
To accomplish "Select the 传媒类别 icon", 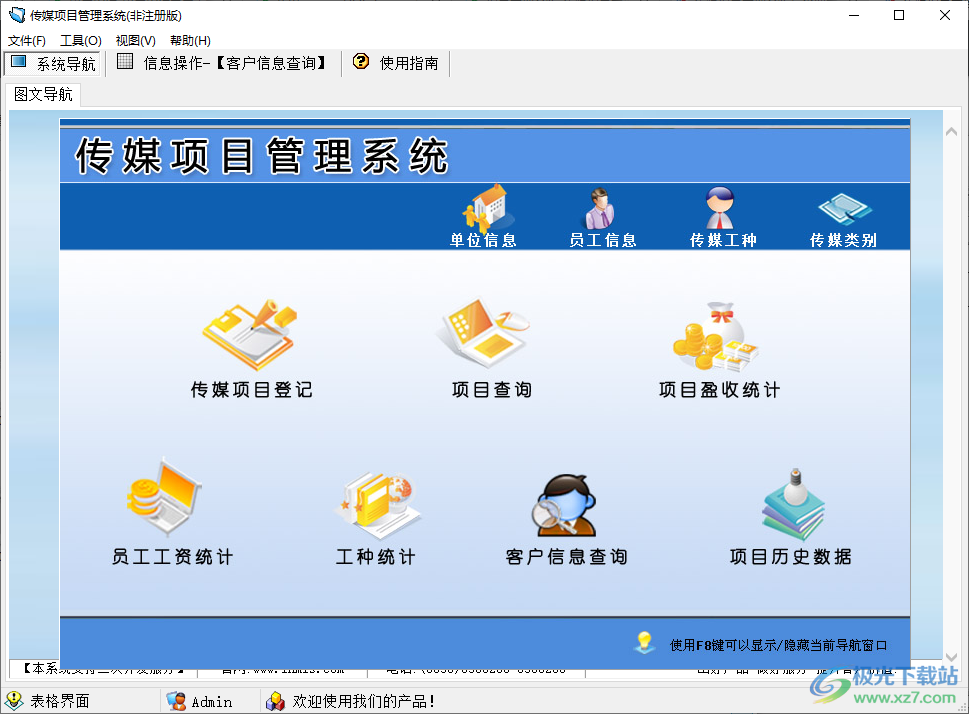I will coord(843,215).
